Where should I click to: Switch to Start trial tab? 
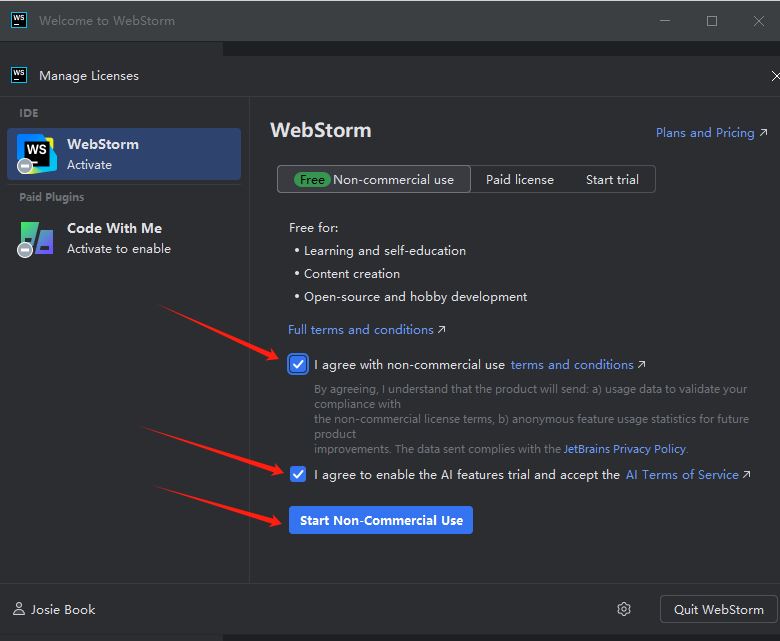(x=612, y=180)
